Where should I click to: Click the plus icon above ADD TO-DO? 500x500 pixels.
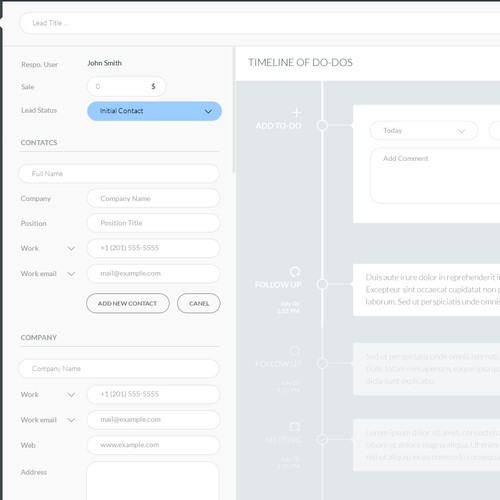click(x=296, y=113)
